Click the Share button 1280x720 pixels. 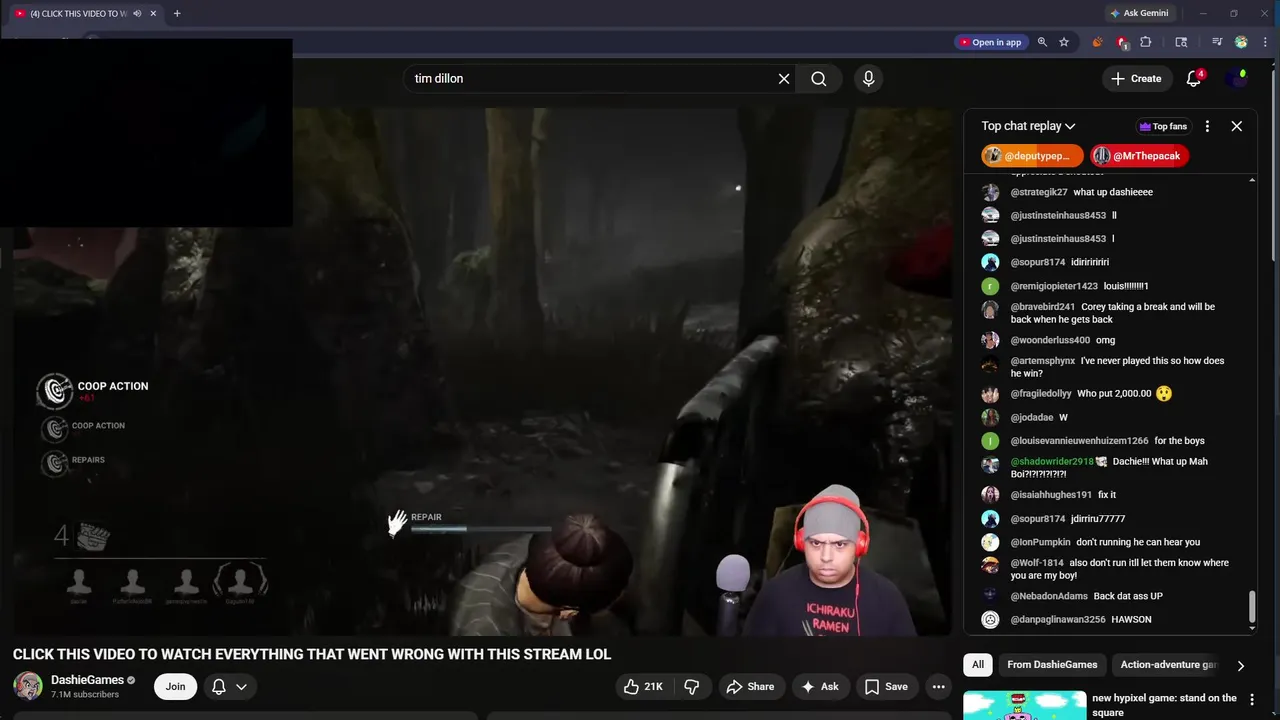pyautogui.click(x=750, y=686)
